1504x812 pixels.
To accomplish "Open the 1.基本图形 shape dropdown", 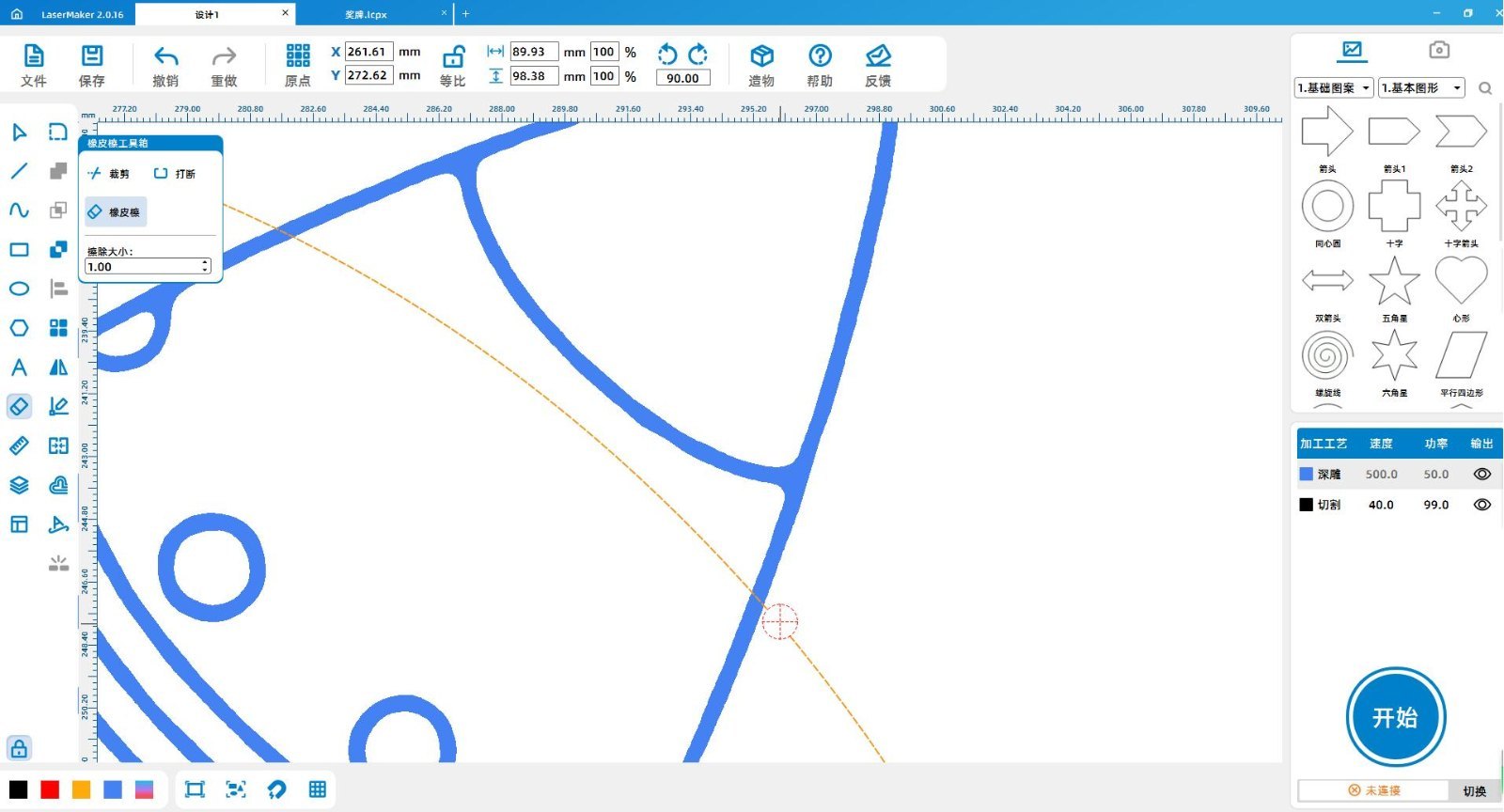I will (1421, 87).
